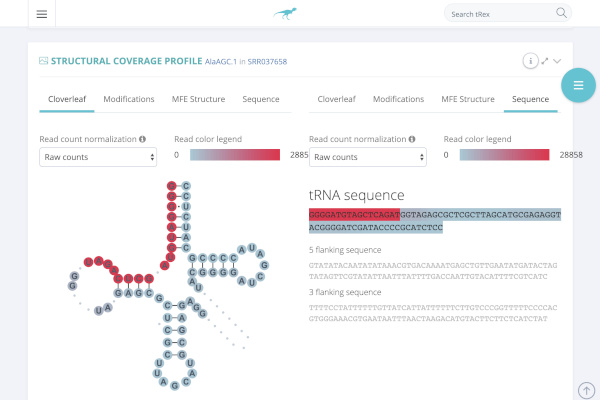Click the tRex dinosaur logo
This screenshot has height=400, width=600.
[x=285, y=14]
